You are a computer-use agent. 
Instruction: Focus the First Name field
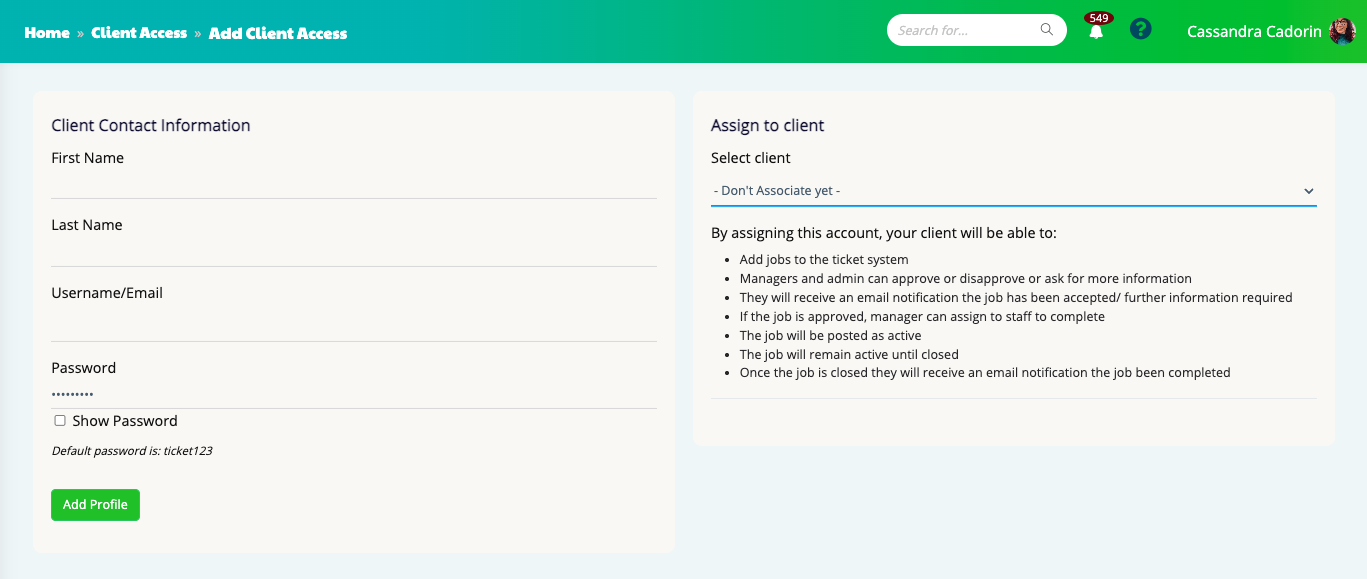354,184
